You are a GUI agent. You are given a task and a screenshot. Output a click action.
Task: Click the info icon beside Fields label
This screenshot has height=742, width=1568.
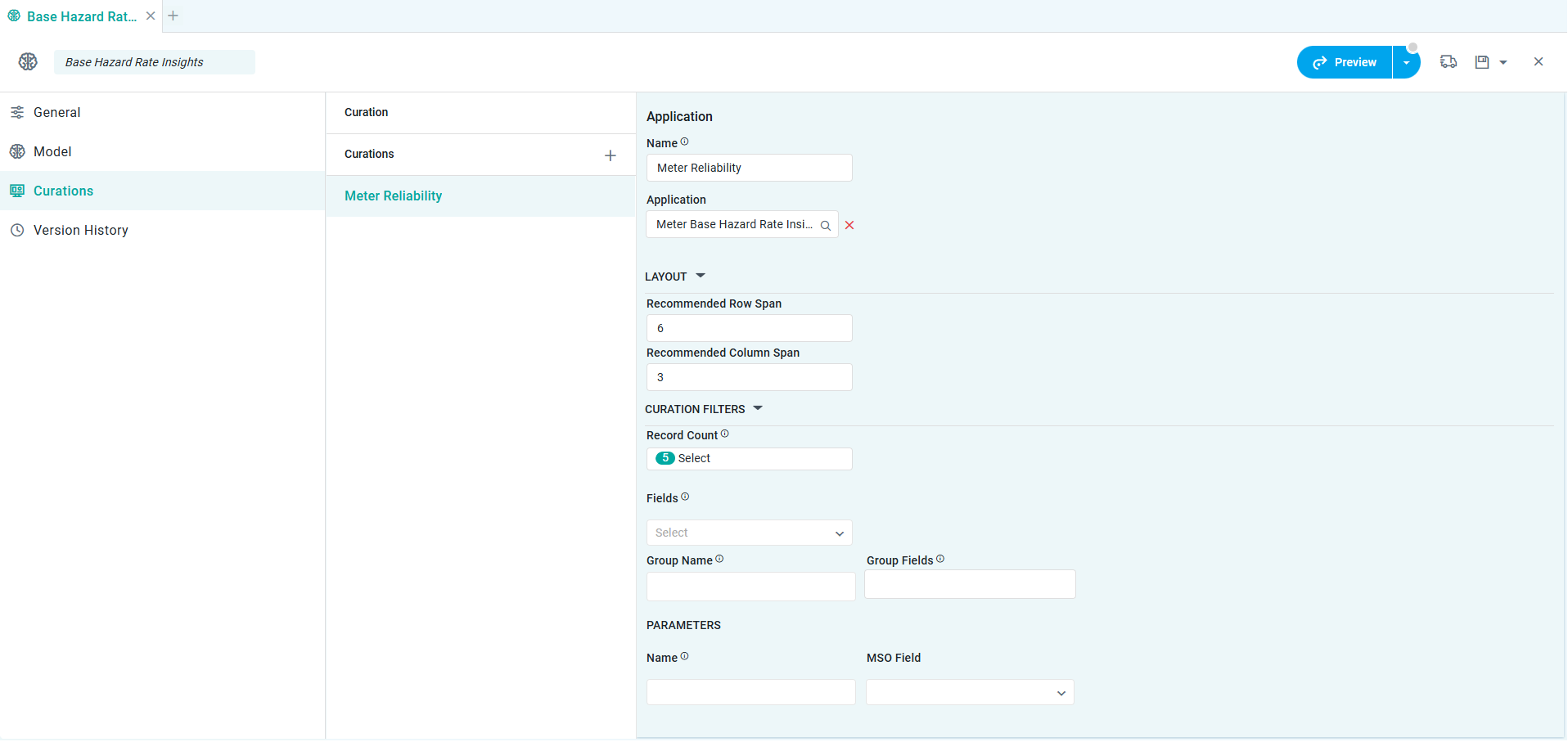click(685, 497)
